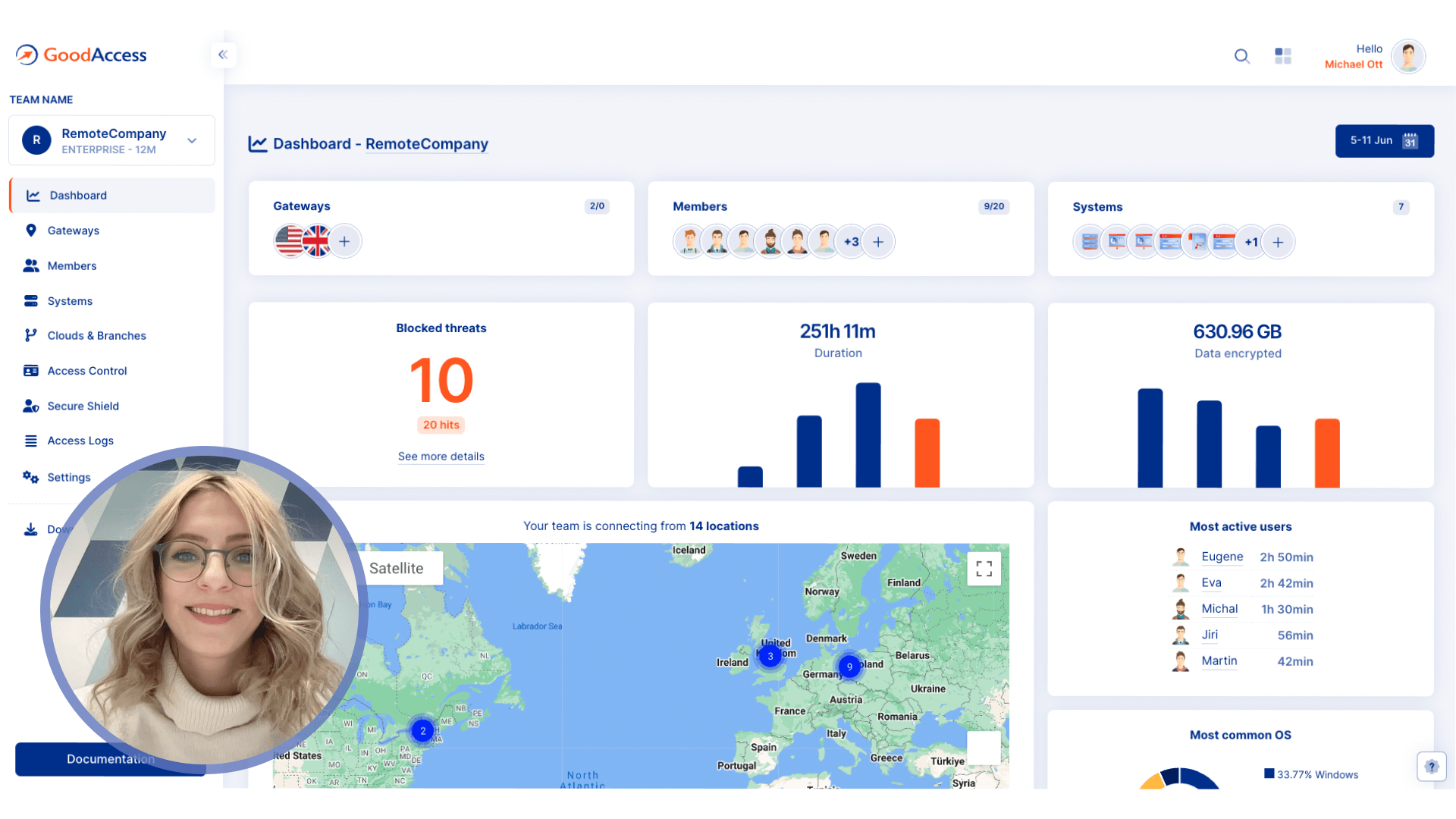This screenshot has height=819, width=1456.
Task: Open See more details under Blocked threats
Action: click(441, 456)
